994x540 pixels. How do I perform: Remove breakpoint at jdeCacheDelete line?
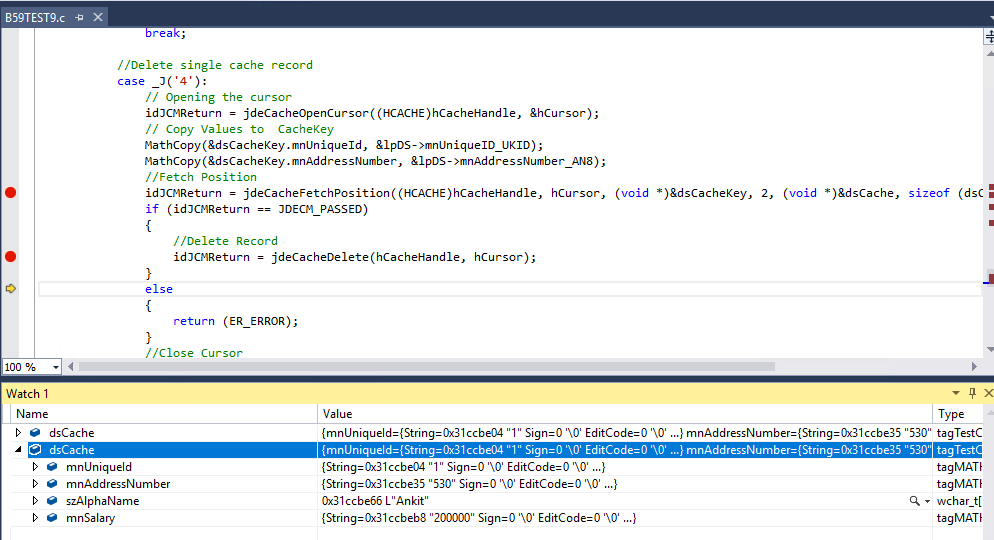click(x=10, y=257)
